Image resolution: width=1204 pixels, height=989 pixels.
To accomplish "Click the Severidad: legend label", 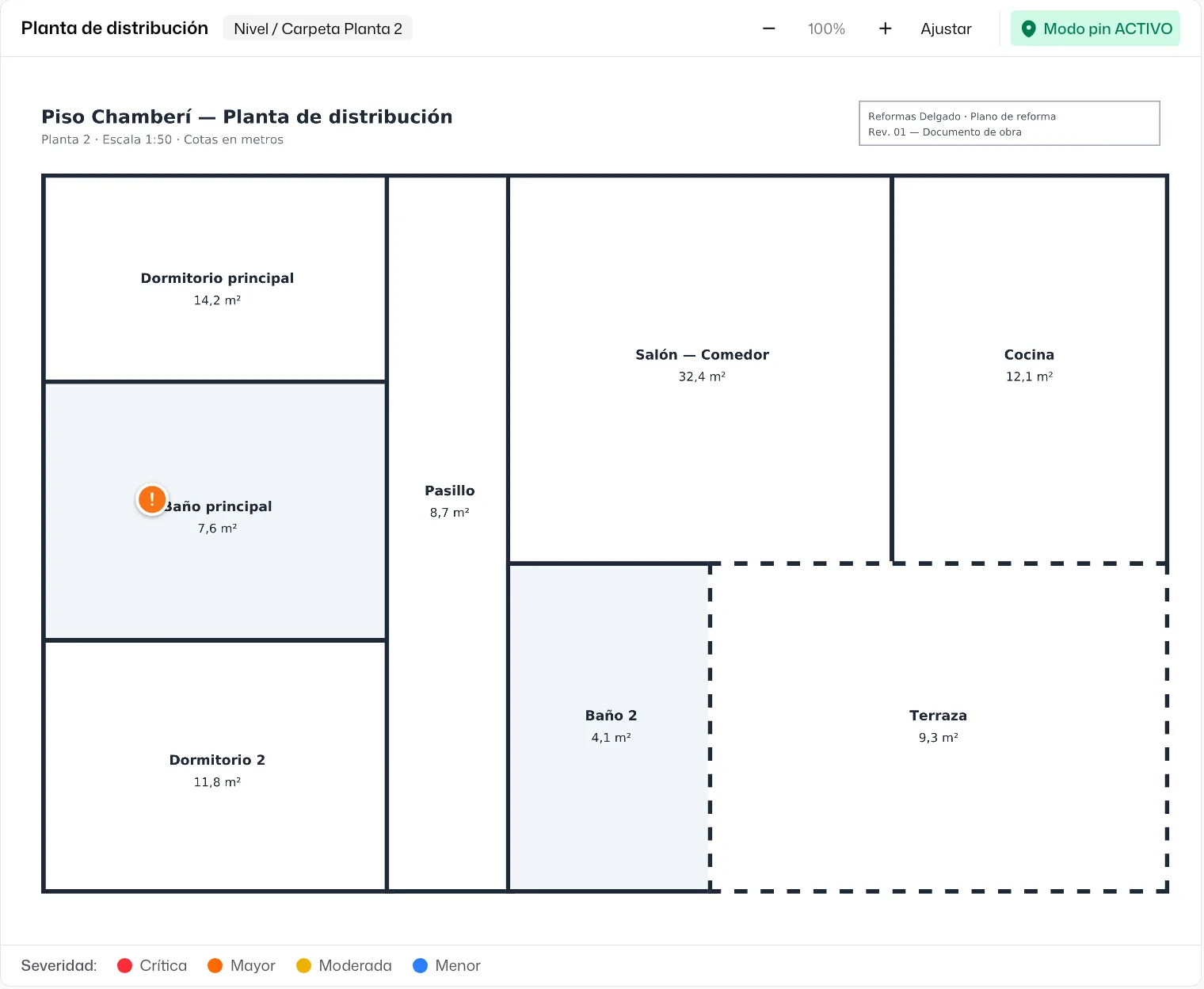I will pos(59,965).
